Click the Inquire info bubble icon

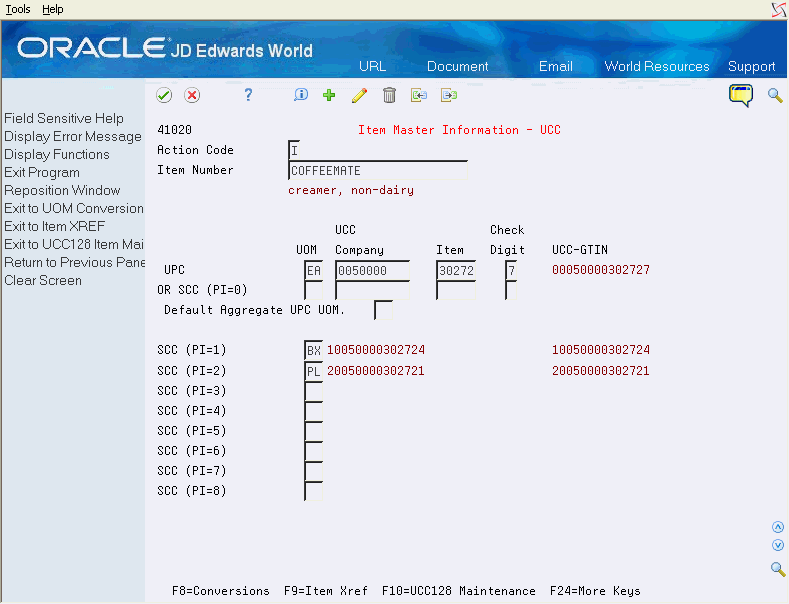[301, 95]
